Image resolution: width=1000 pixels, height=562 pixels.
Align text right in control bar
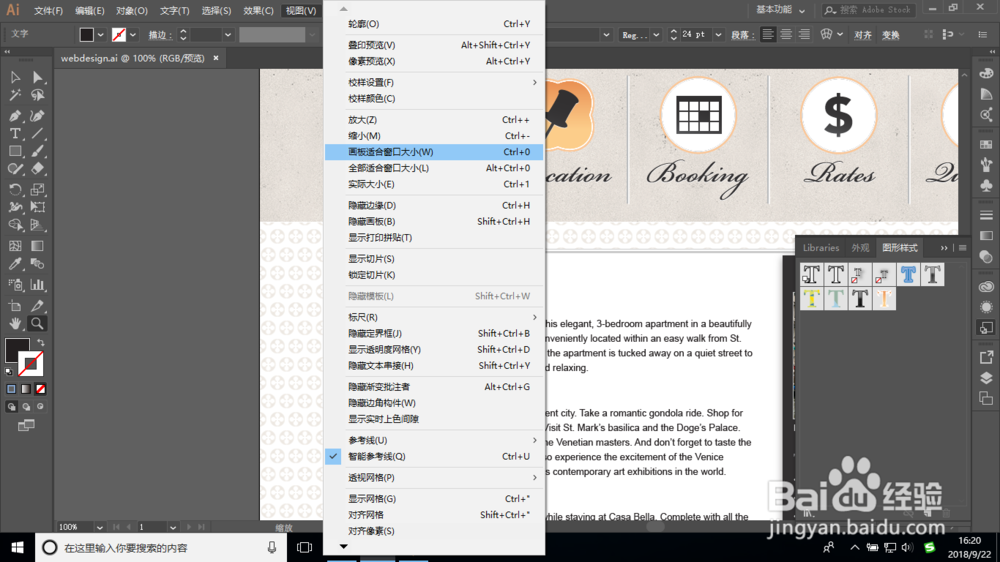(804, 34)
